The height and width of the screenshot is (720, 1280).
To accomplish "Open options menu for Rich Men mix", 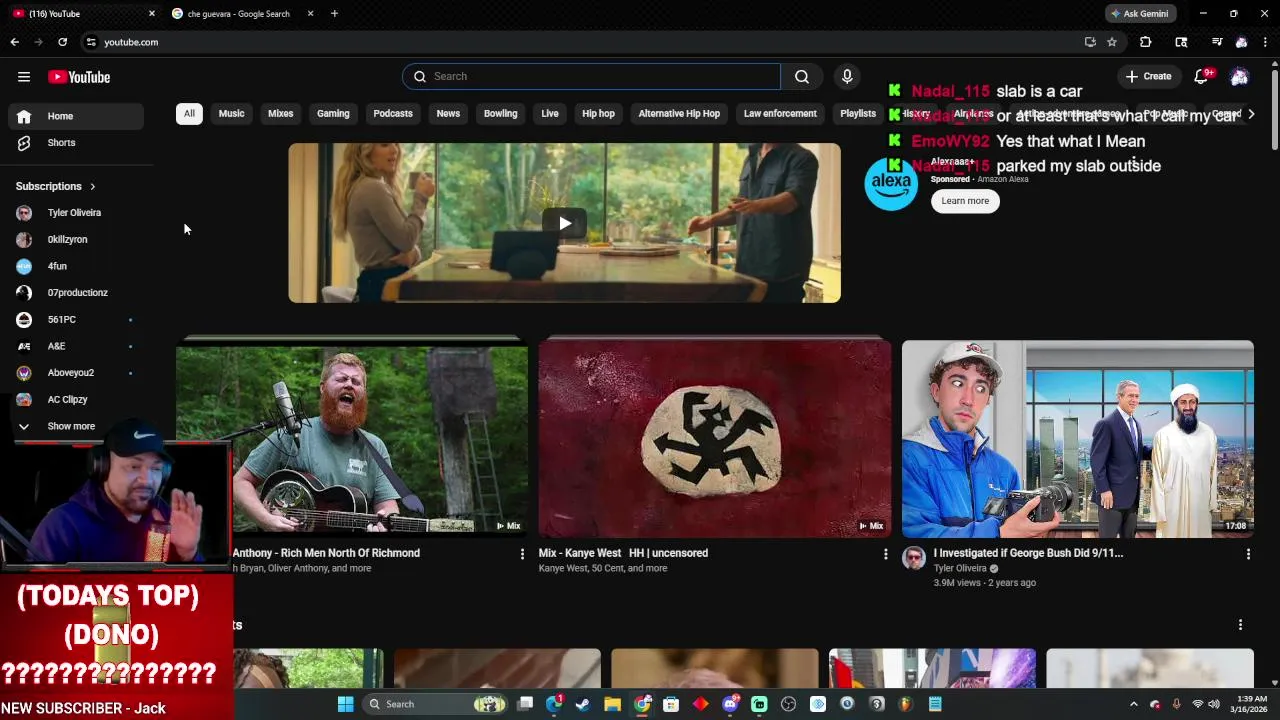I will [x=522, y=554].
